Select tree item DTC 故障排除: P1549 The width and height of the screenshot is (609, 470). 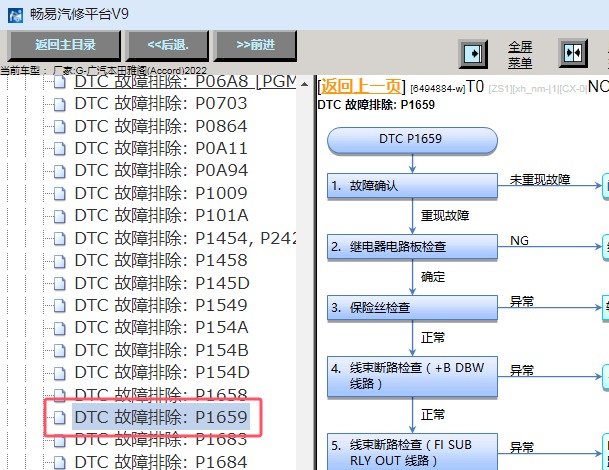tap(161, 305)
